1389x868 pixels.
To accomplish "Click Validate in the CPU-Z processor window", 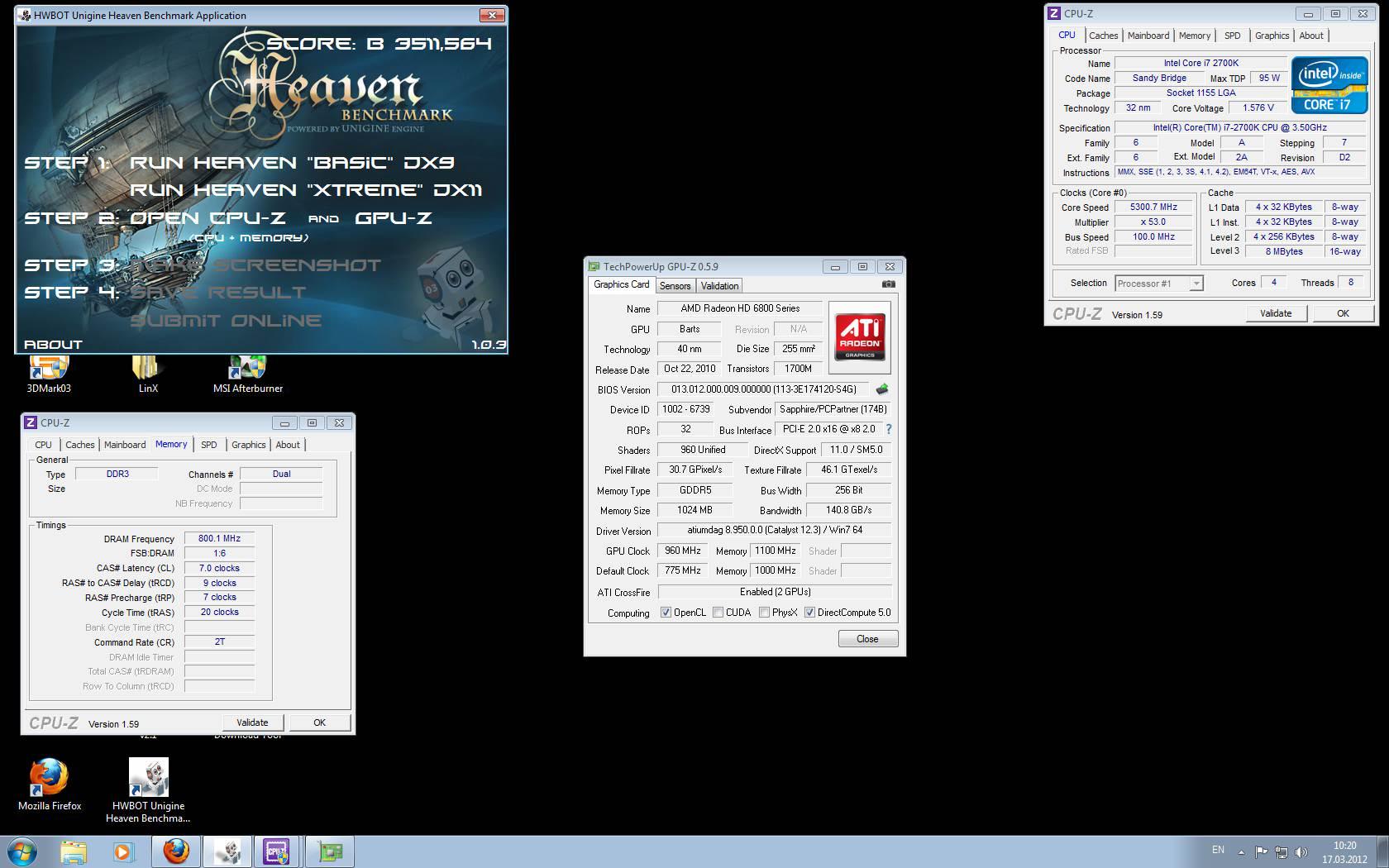I will (1276, 313).
